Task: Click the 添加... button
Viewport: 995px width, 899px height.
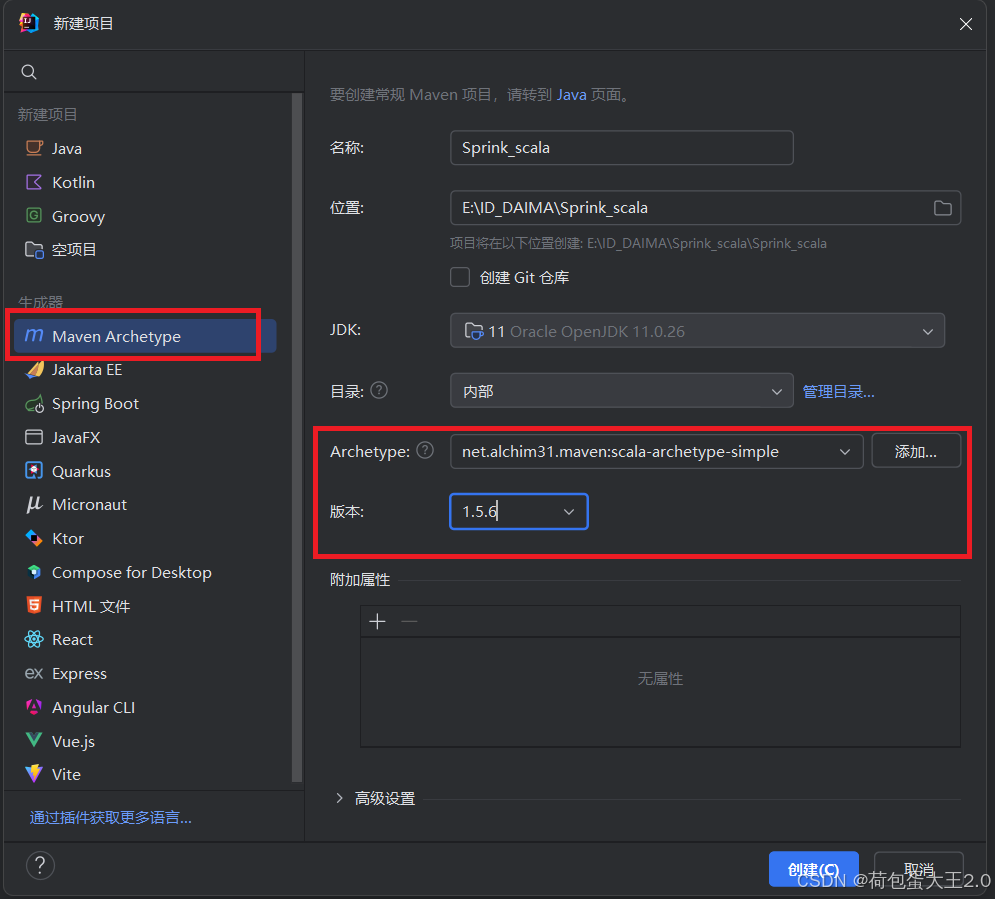Action: click(x=916, y=452)
